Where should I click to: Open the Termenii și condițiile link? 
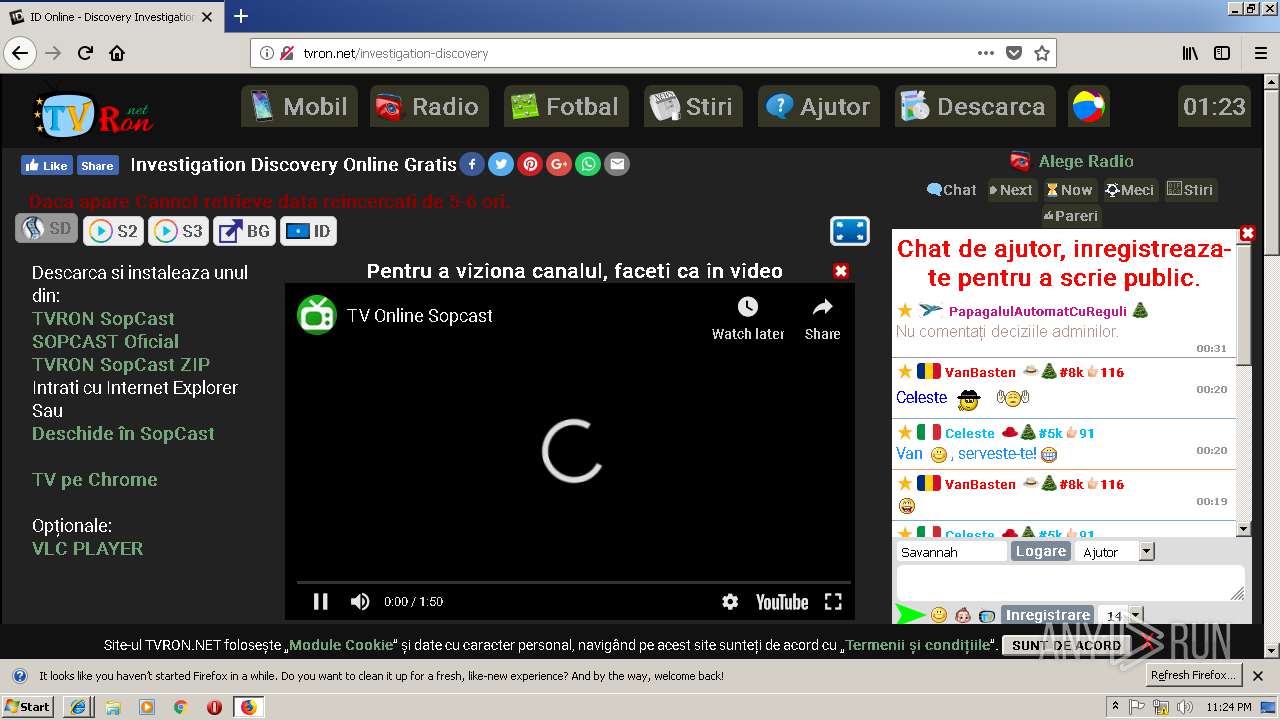point(920,645)
